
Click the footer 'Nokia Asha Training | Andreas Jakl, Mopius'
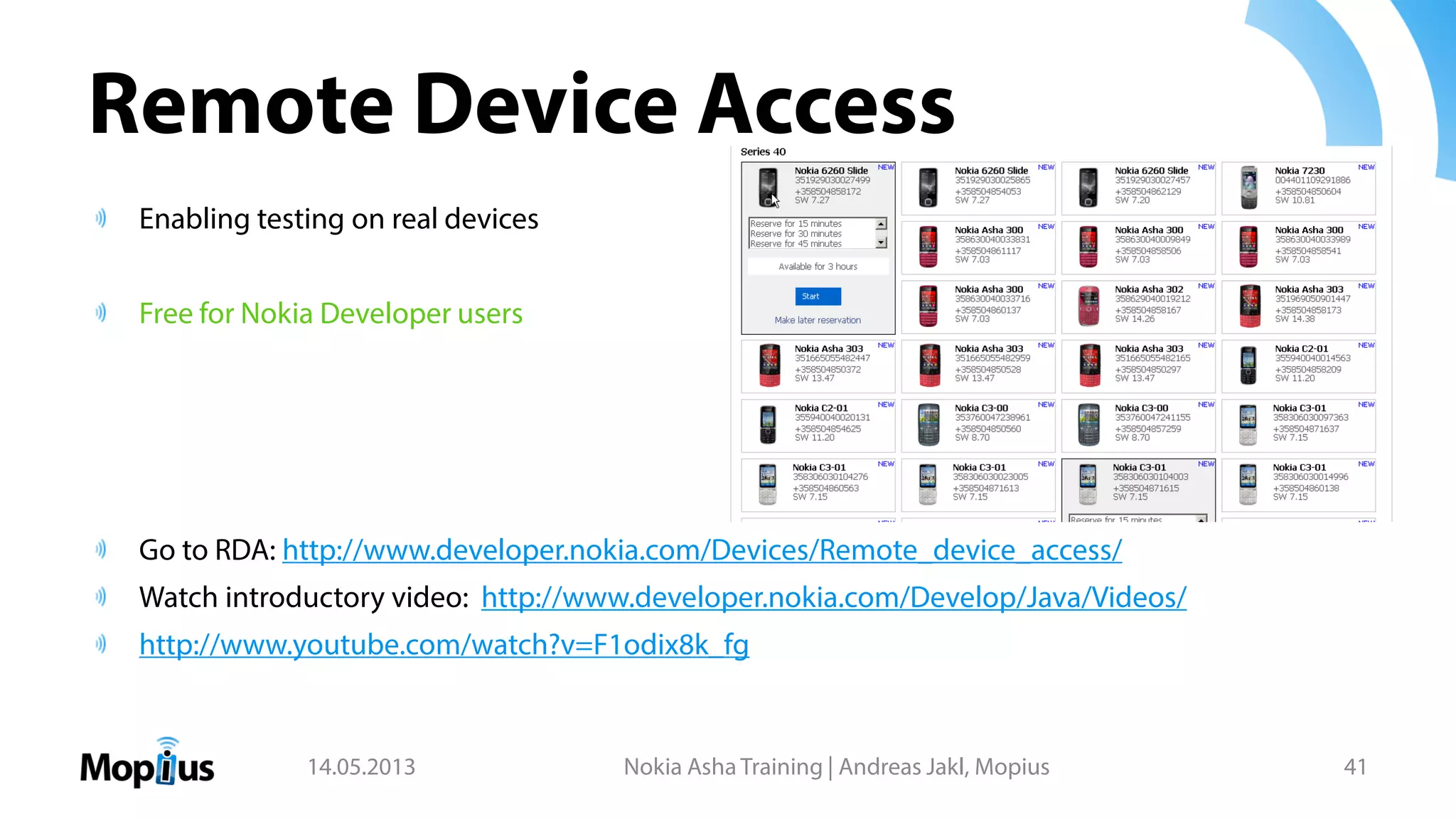tap(836, 767)
